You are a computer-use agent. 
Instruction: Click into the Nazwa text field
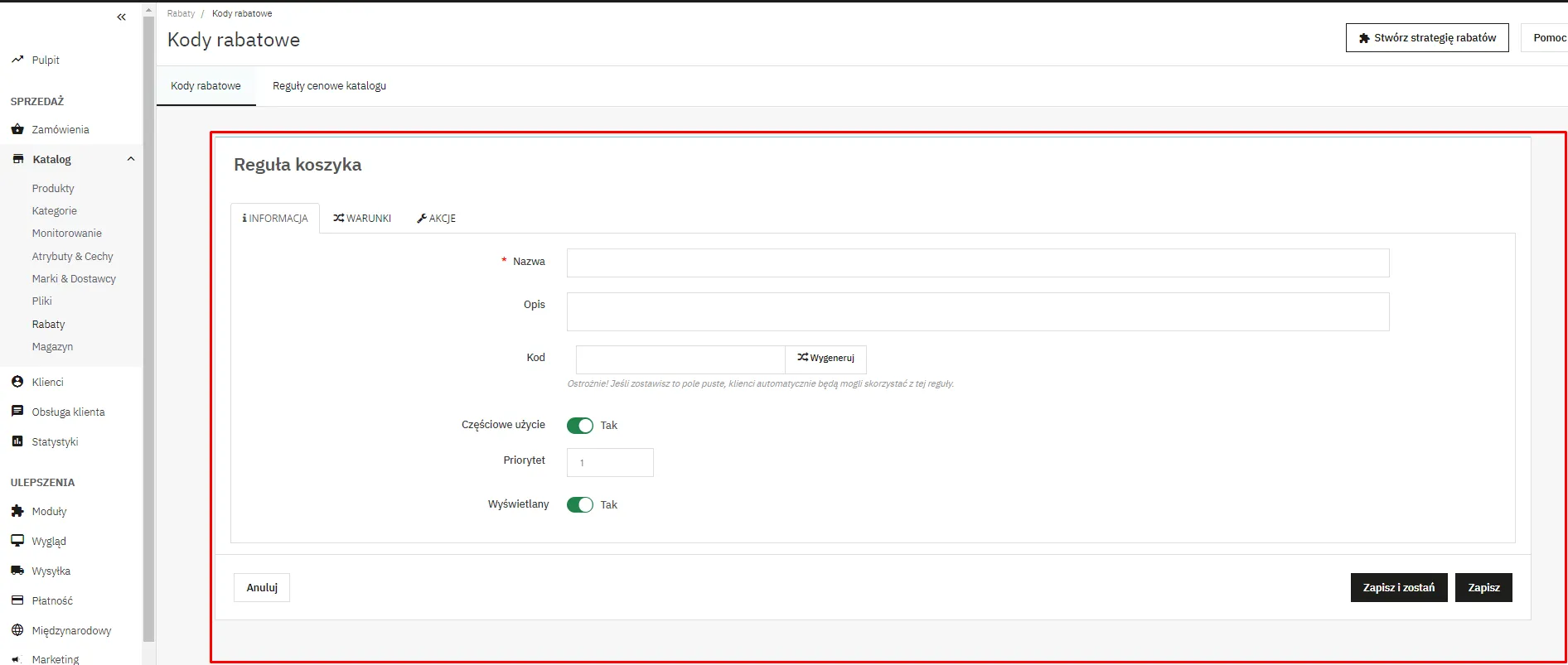coord(977,263)
